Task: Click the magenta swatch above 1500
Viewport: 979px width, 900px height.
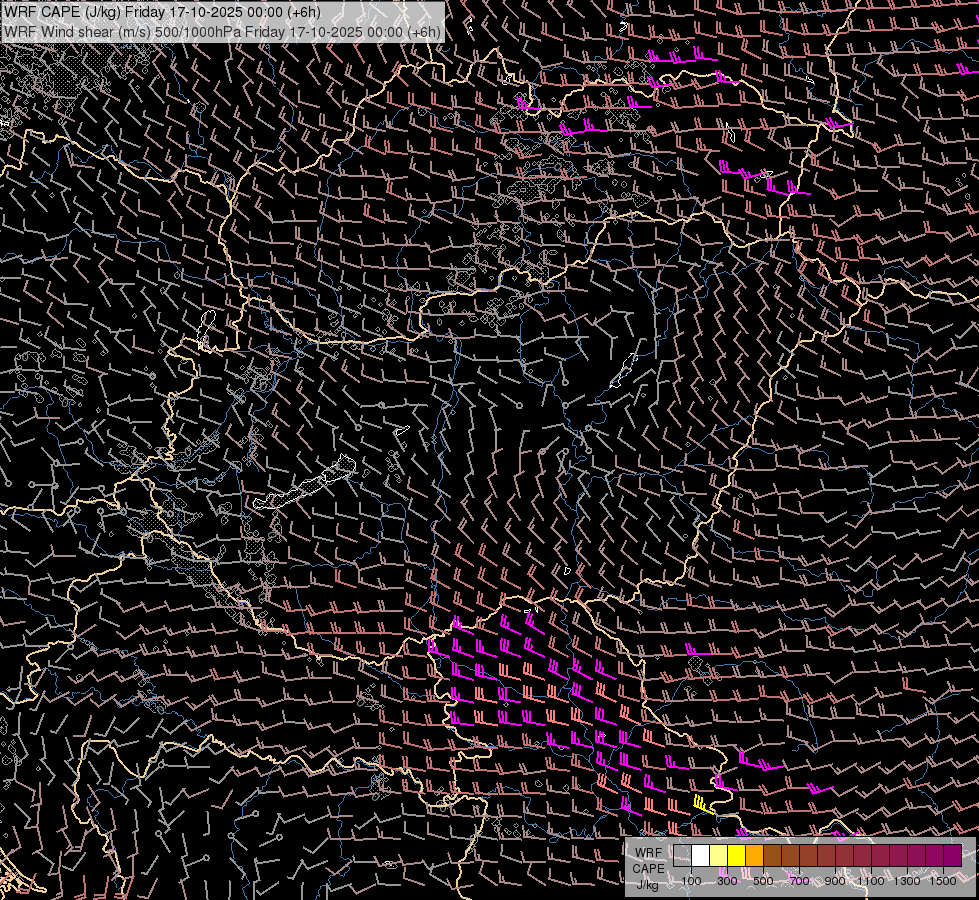Action: click(952, 856)
